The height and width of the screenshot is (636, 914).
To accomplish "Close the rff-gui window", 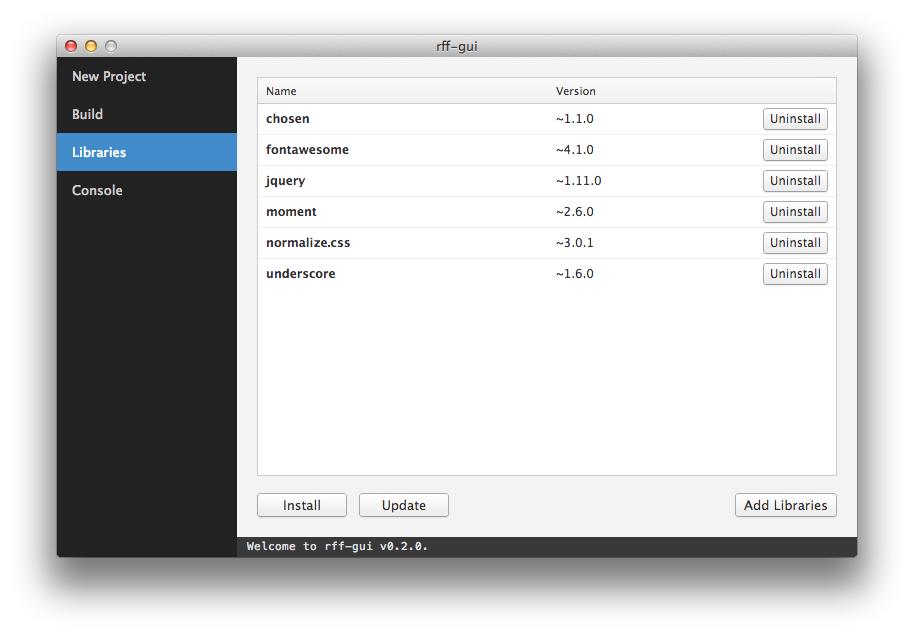I will click(x=71, y=46).
